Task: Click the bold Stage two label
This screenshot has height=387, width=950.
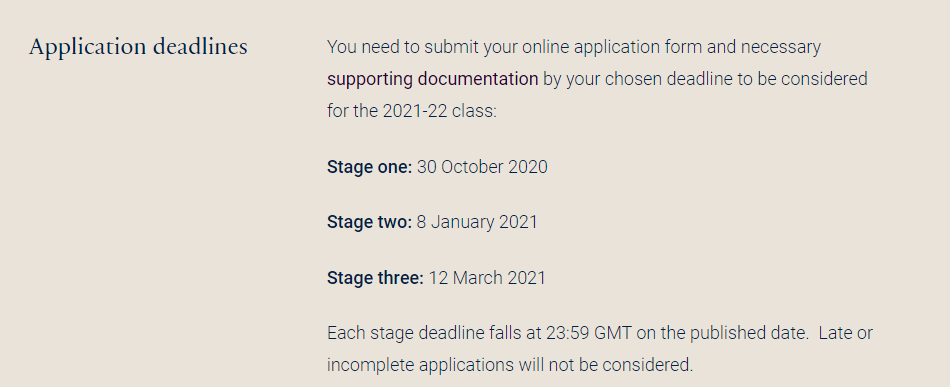Action: click(370, 222)
